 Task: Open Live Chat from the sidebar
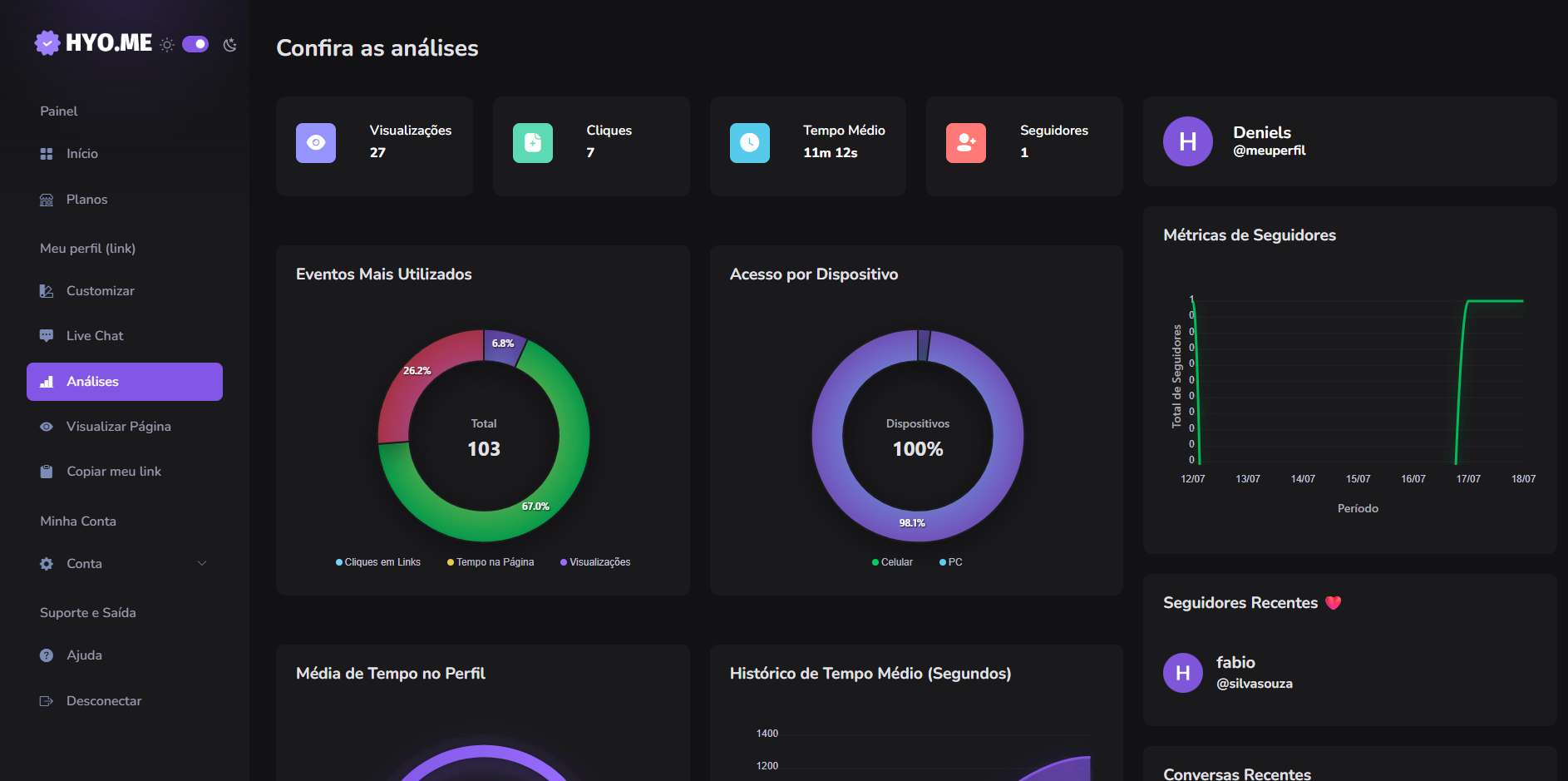point(125,336)
